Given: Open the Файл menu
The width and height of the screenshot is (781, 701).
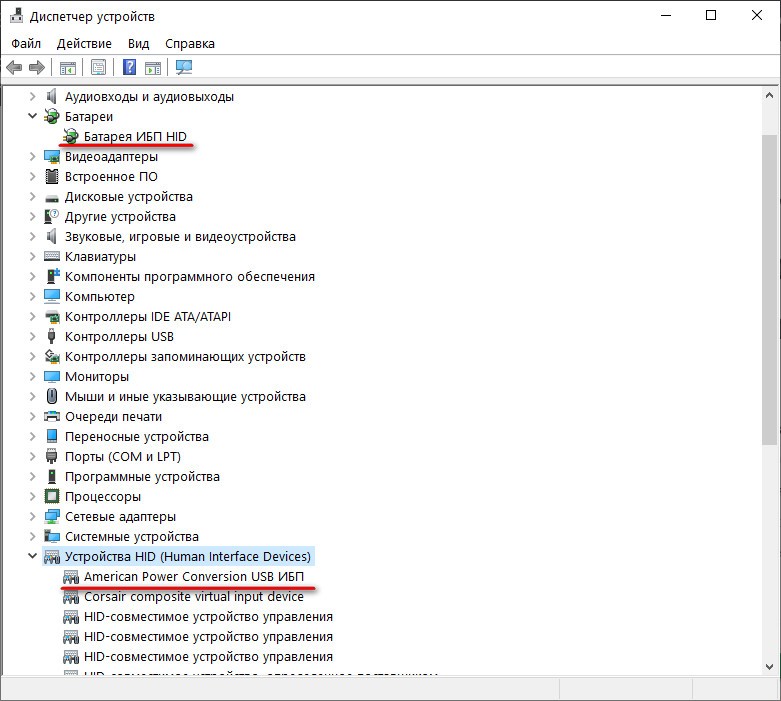Looking at the screenshot, I should [26, 43].
